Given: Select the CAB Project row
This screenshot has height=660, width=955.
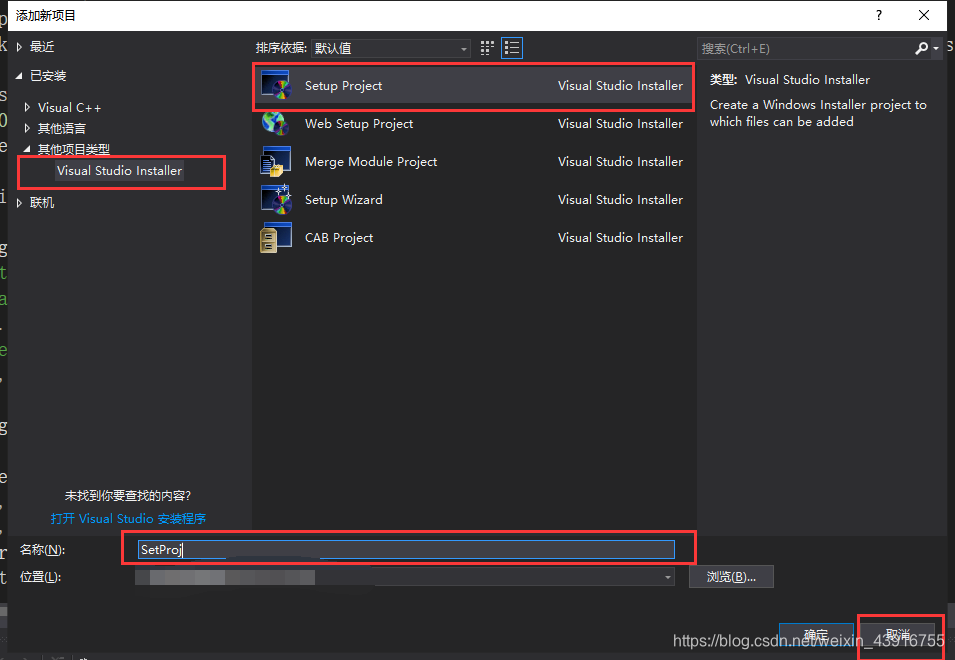Looking at the screenshot, I should (474, 237).
